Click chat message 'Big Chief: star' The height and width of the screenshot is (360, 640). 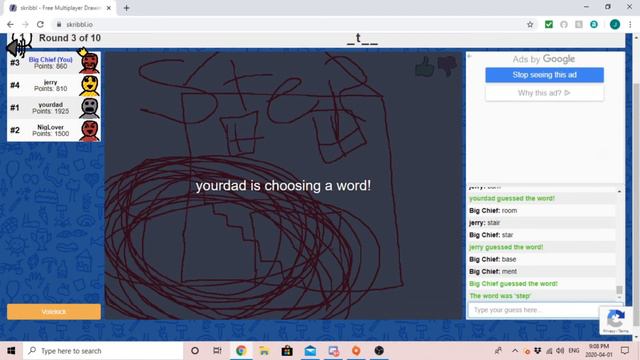click(x=491, y=235)
